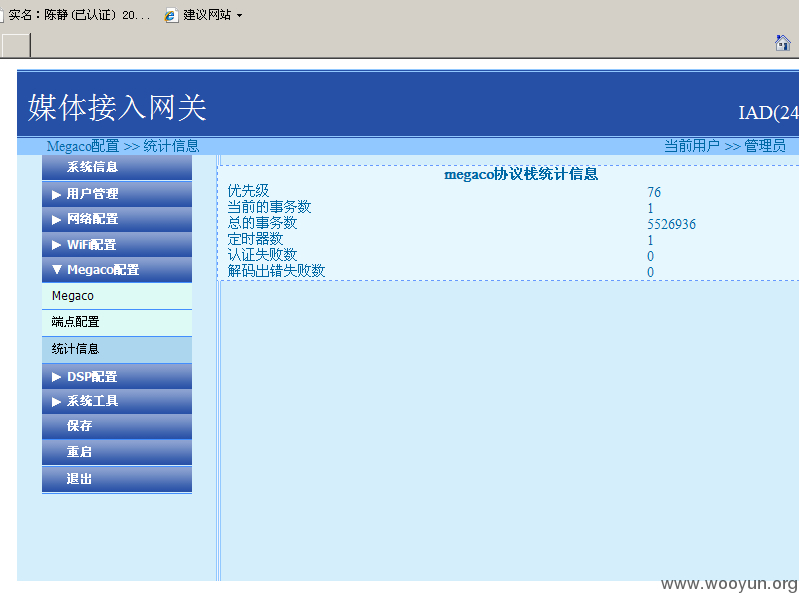Open the Megaco submenu item
799x593 pixels.
tap(117, 296)
